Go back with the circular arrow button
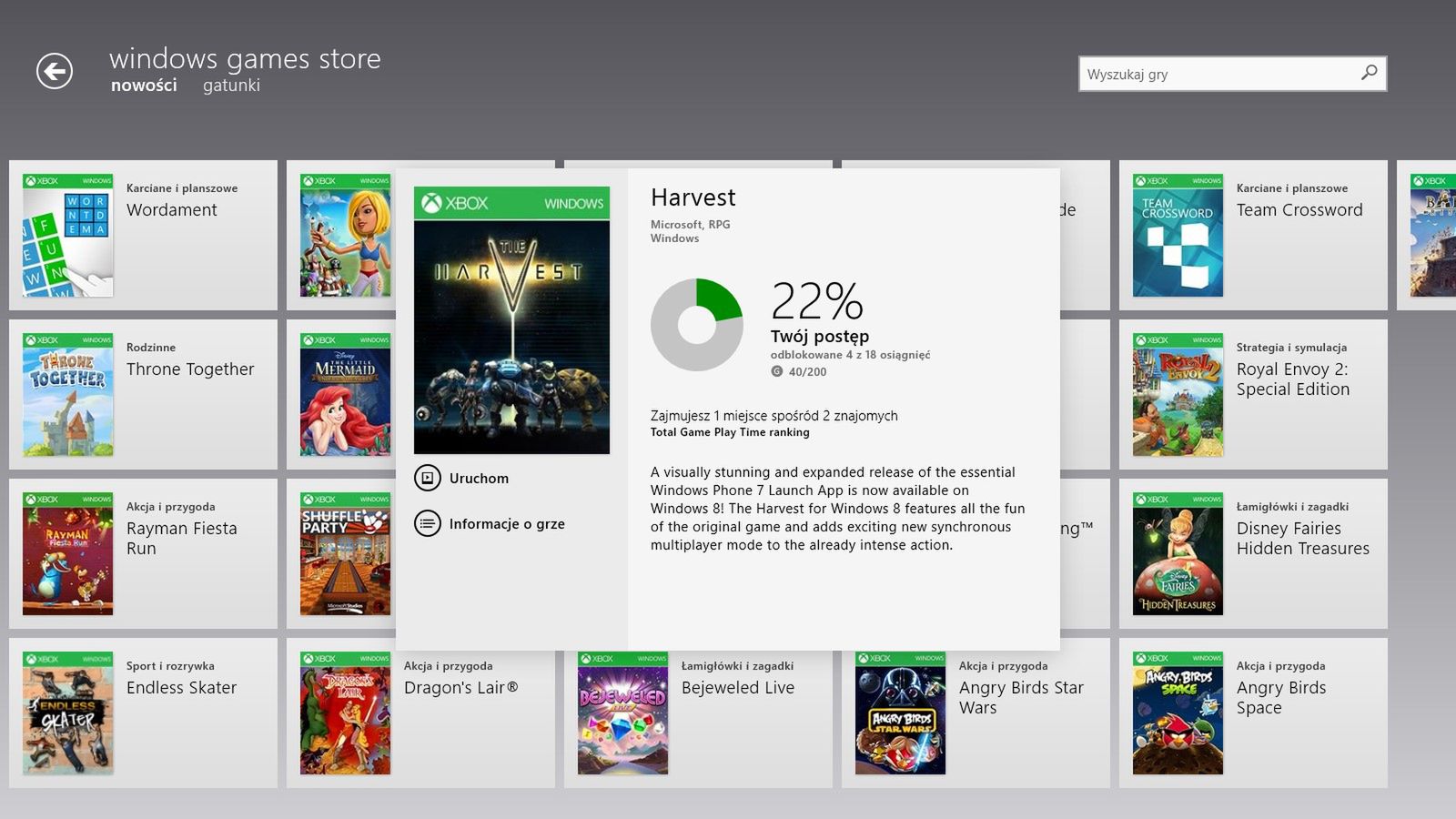 click(x=55, y=71)
